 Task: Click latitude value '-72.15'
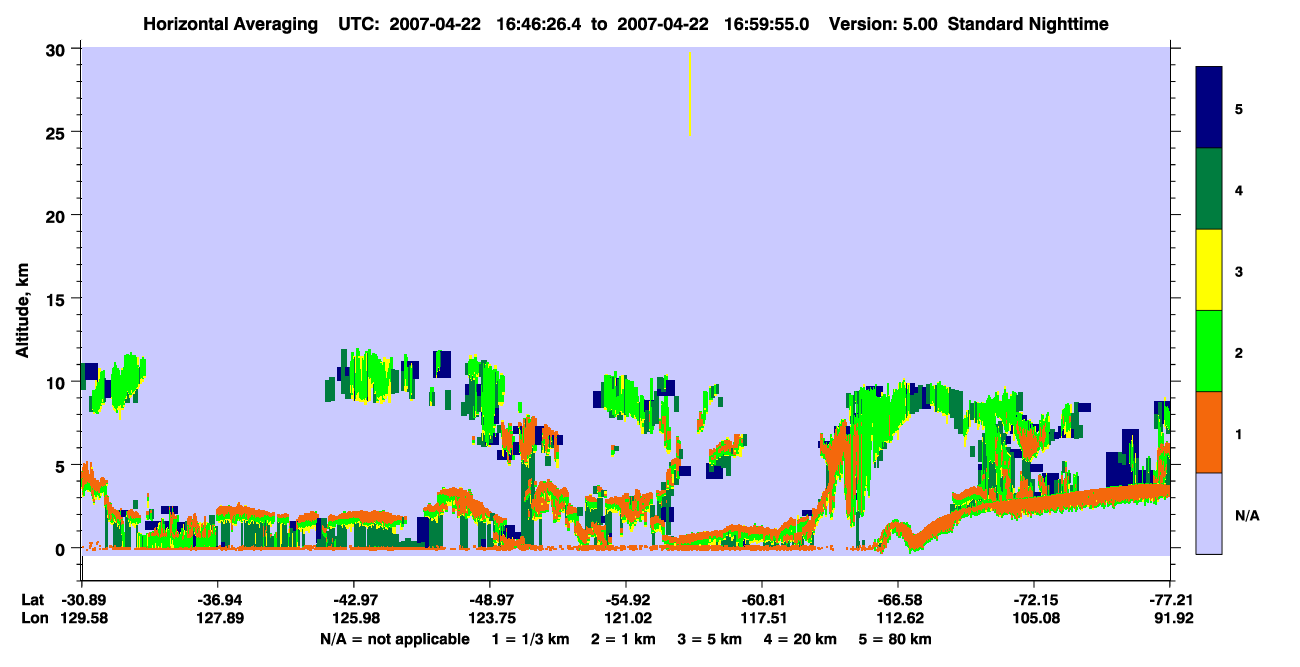coord(1034,600)
